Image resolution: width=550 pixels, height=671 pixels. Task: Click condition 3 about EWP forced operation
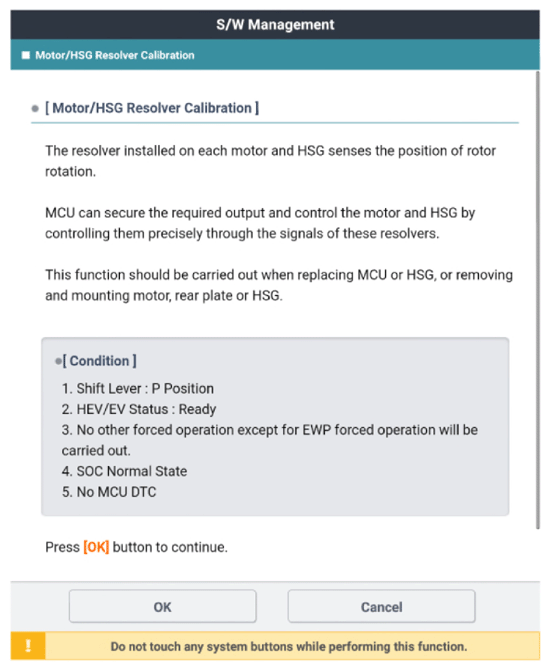click(x=270, y=440)
